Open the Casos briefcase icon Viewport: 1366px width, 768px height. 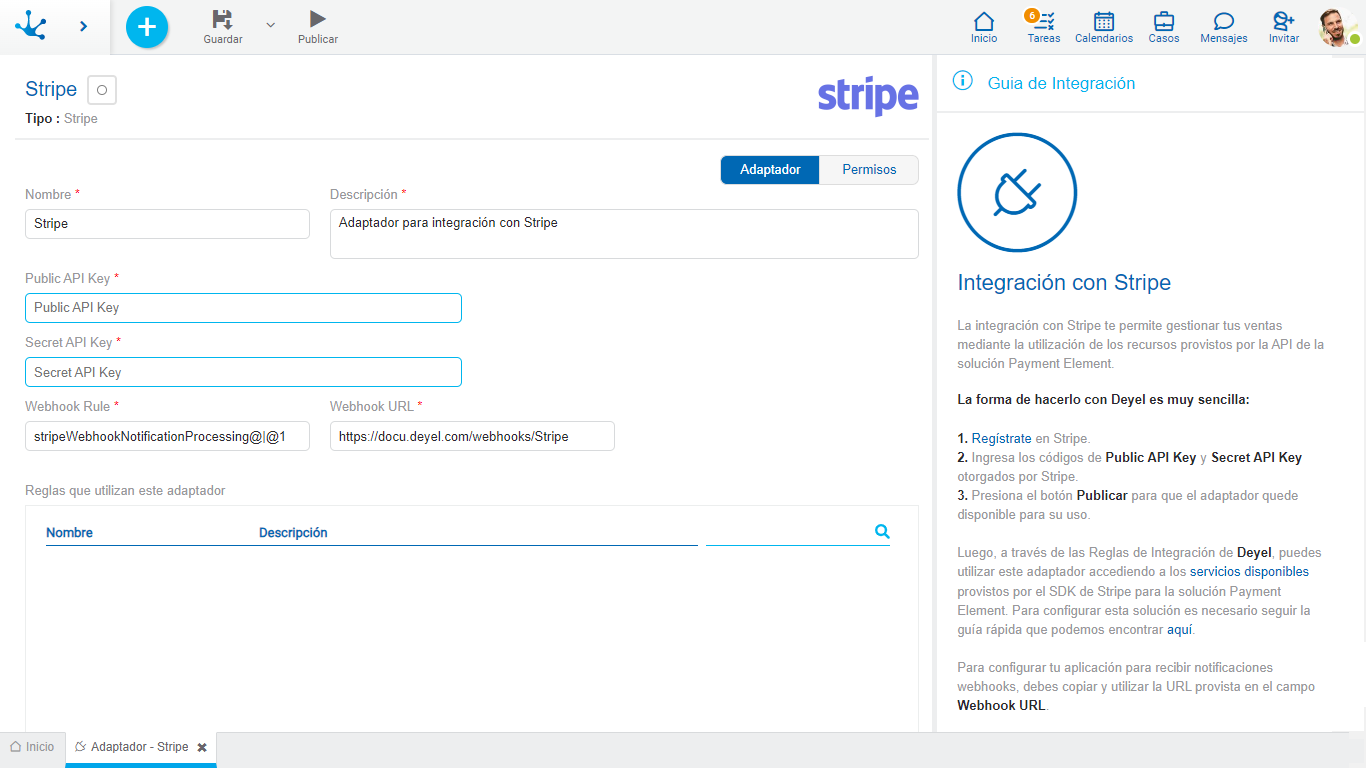pos(1164,27)
